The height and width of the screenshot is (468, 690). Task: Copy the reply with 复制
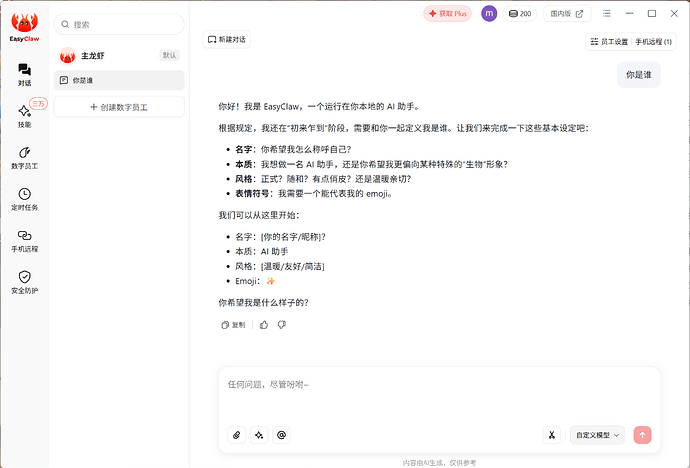click(x=233, y=325)
